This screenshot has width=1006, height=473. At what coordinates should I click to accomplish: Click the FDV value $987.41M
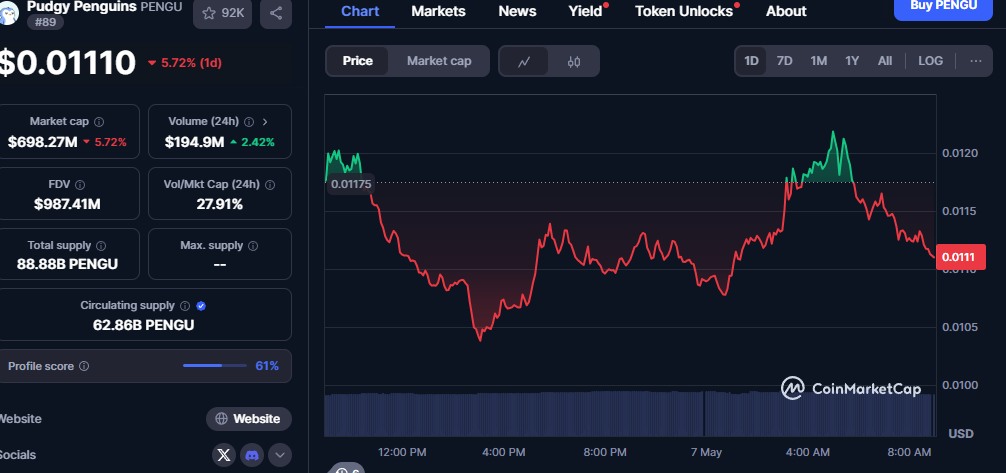tap(67, 204)
